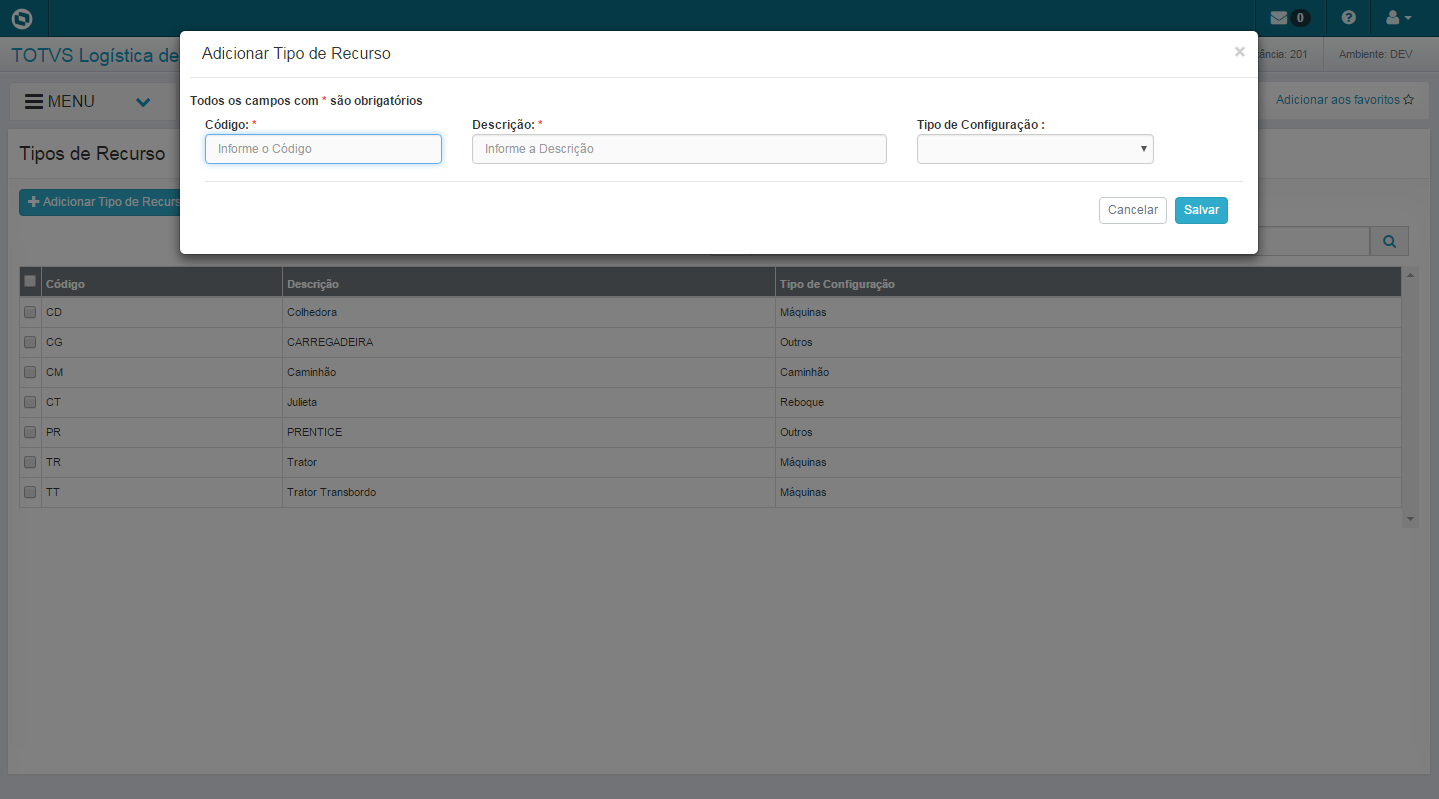Click the Ambiente: DEV label
The width and height of the screenshot is (1439, 799).
click(x=1376, y=54)
